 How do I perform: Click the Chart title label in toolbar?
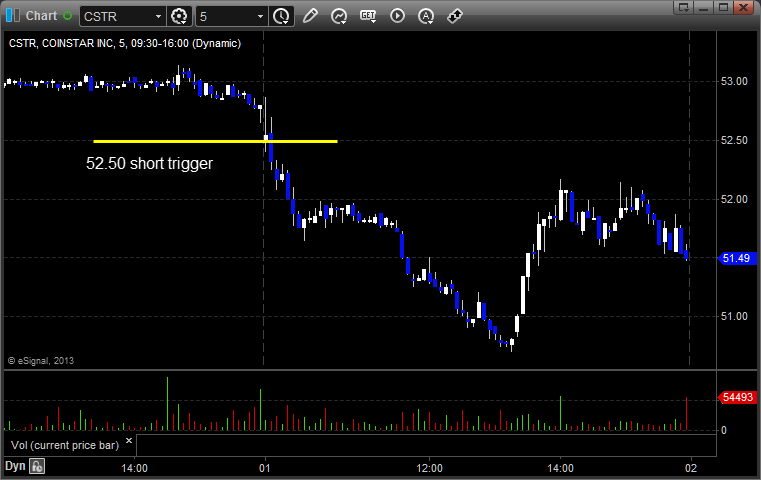(x=41, y=16)
